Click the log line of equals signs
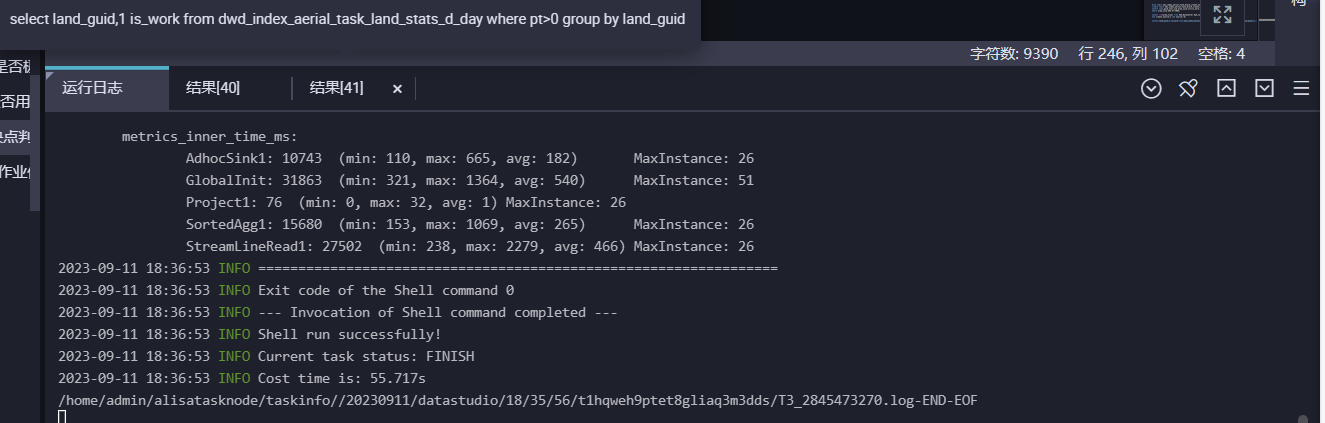The width and height of the screenshot is (1325, 423). [x=418, y=269]
